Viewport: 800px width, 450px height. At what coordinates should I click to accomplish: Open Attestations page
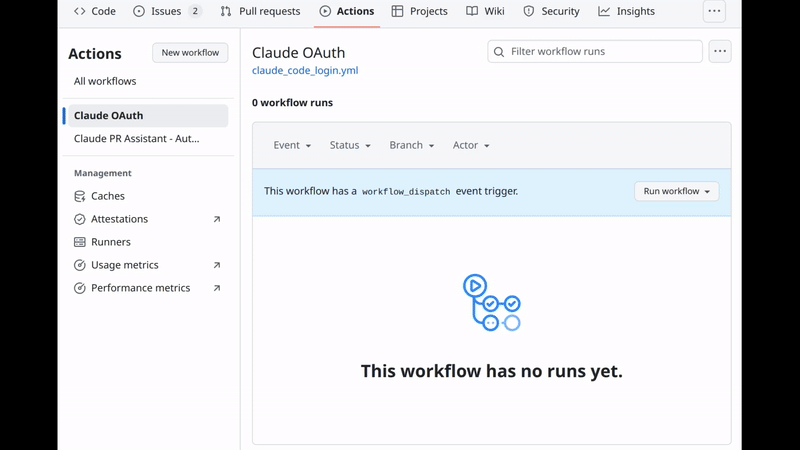click(x=148, y=219)
